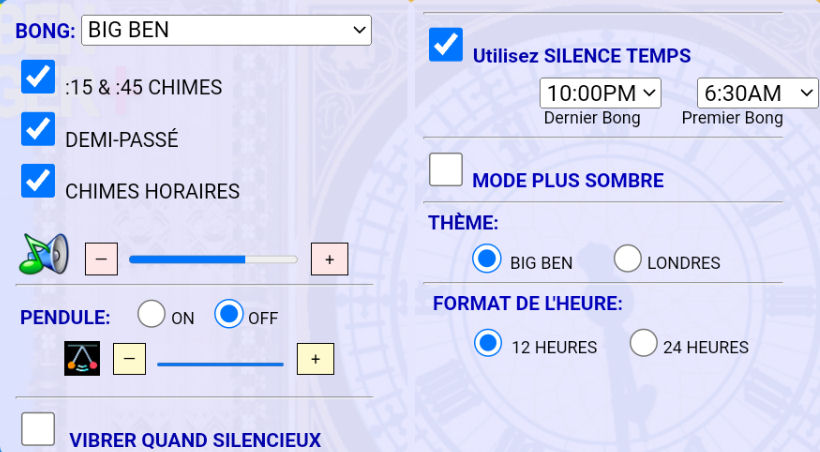Disable CHIMES HORAIRES checkbox

(38, 180)
